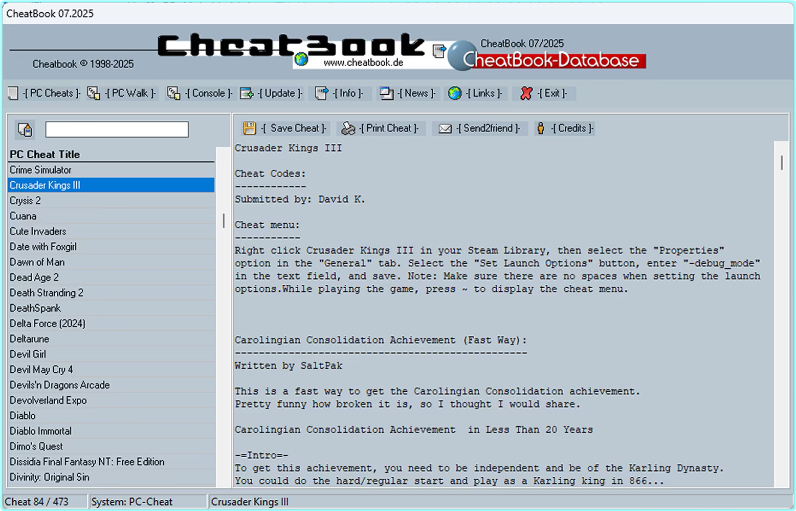796x511 pixels.
Task: Select Cute Invaders in the list
Action: 112,231
